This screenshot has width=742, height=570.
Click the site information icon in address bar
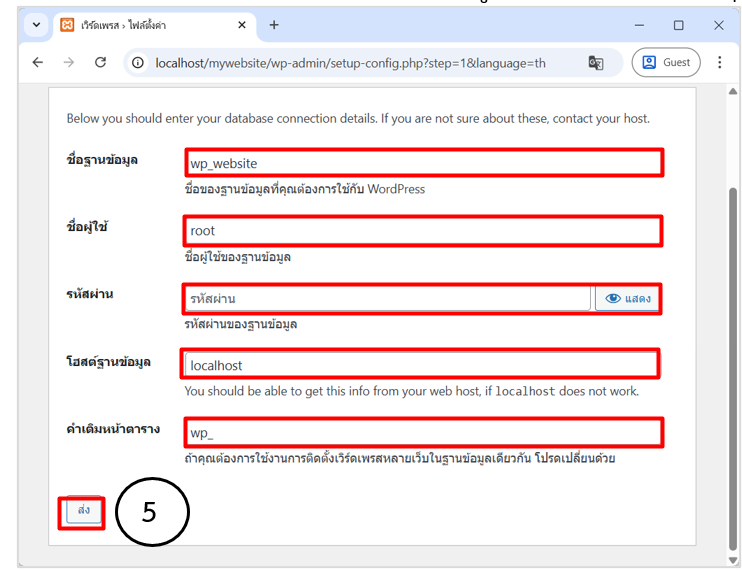138,63
